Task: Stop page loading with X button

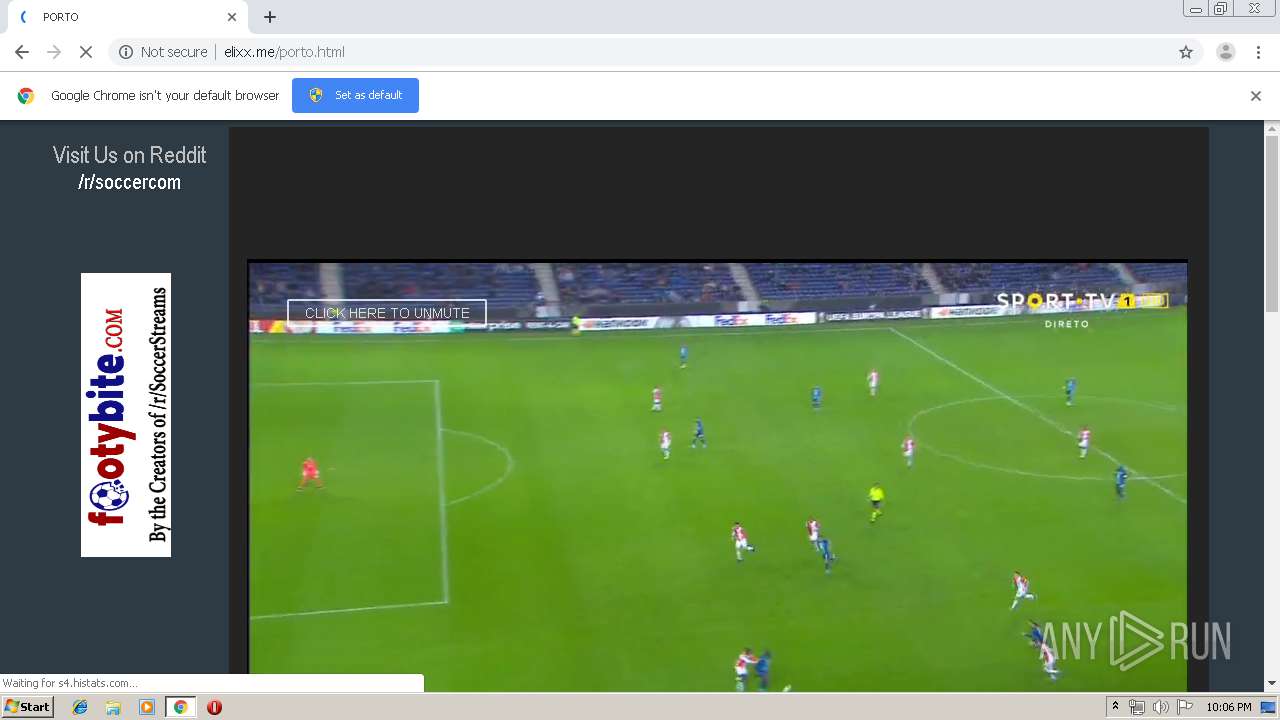Action: [86, 52]
